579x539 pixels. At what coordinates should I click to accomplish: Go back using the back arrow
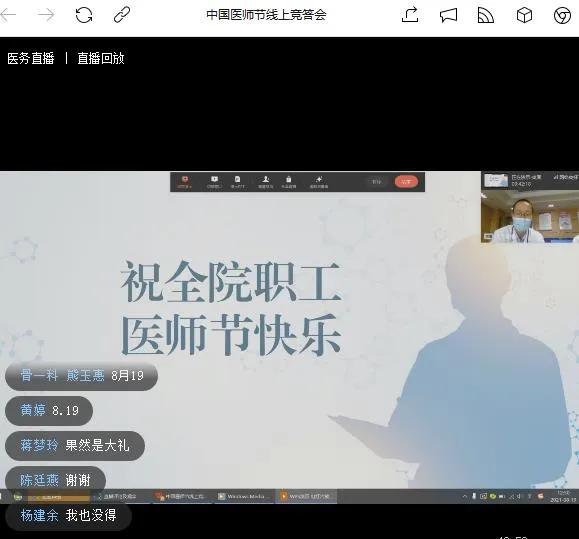8,15
